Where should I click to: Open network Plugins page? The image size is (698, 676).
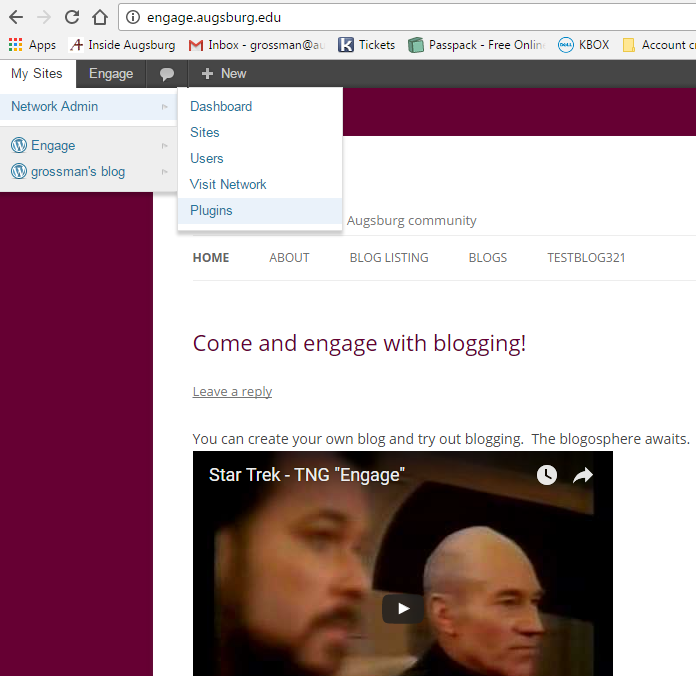pos(260,210)
